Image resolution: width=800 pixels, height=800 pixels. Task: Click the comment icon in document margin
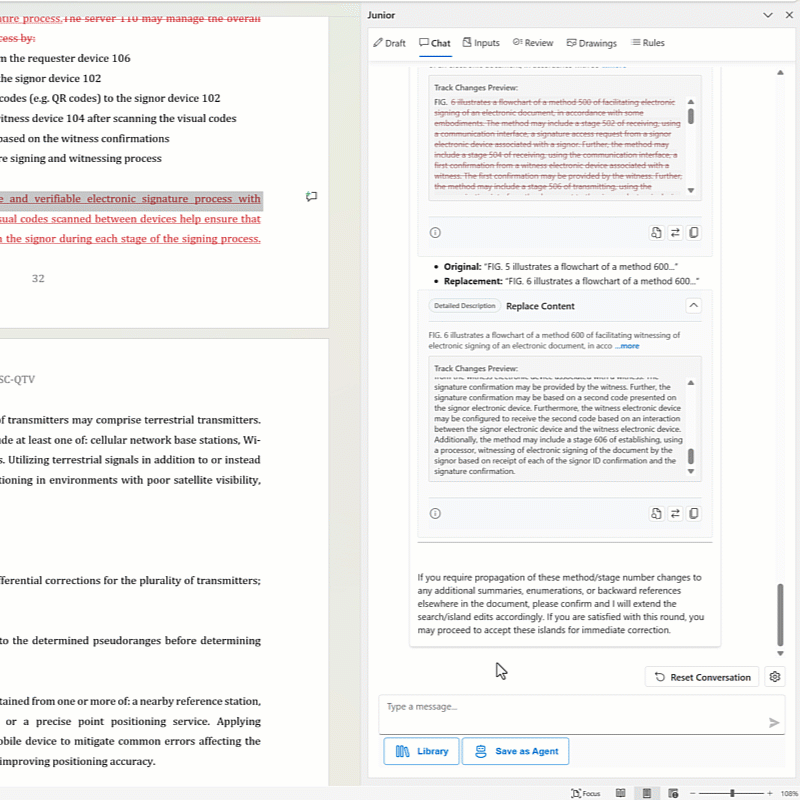click(311, 197)
